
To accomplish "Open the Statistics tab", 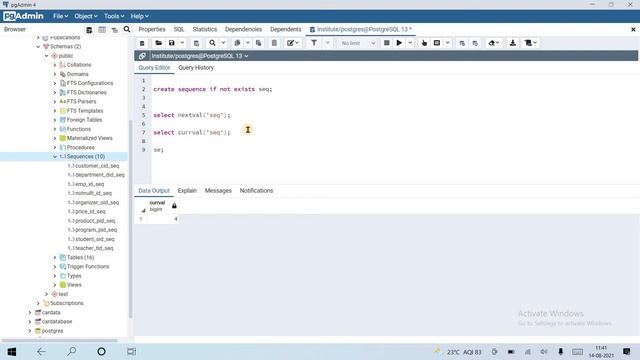I will [x=204, y=29].
